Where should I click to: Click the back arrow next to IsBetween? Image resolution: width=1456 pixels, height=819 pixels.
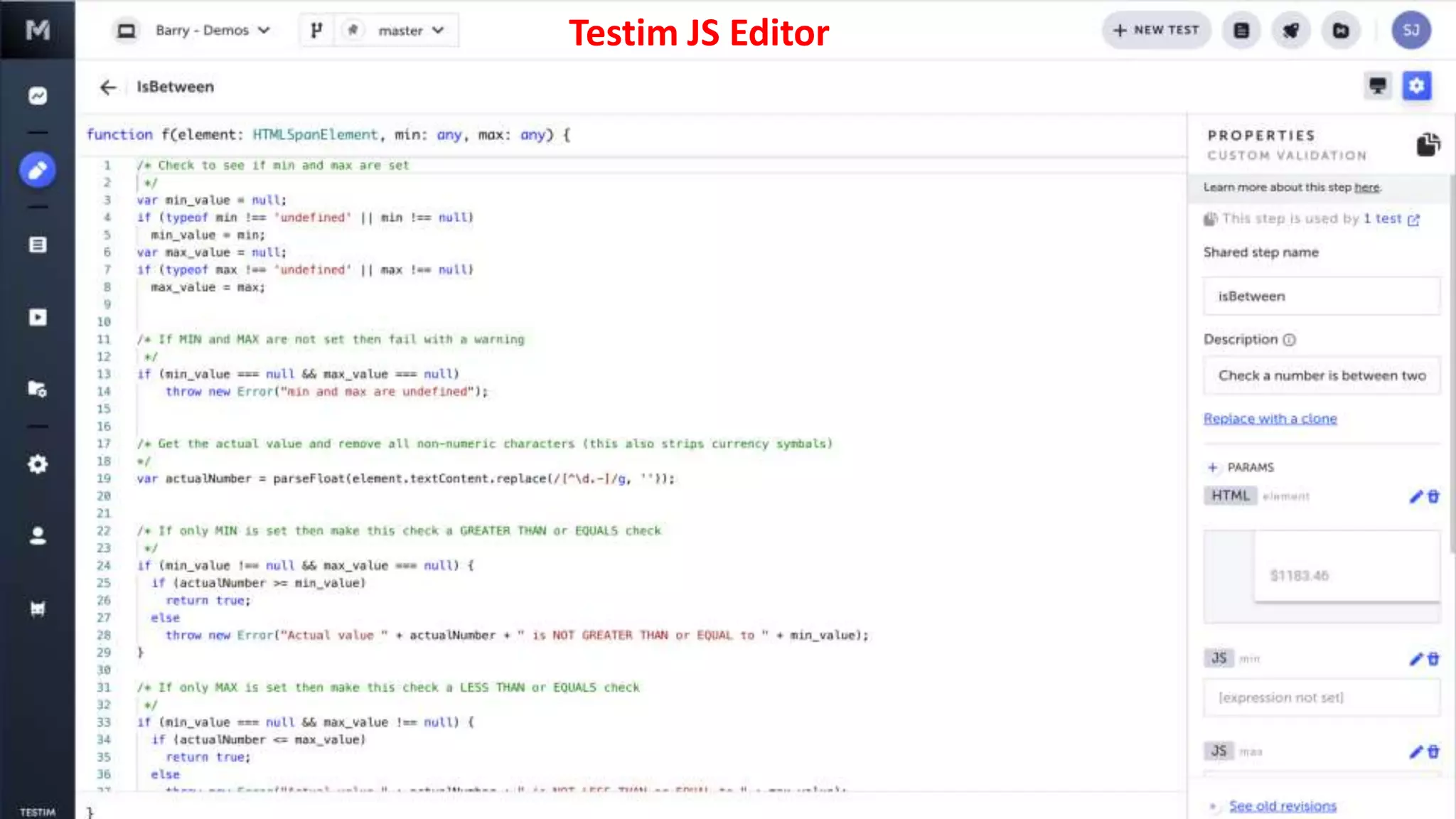[x=107, y=87]
